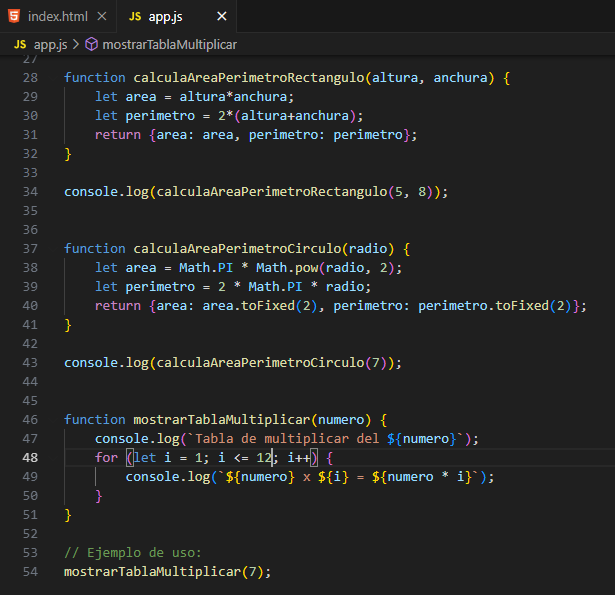Click line number 54 in the gutter
This screenshot has height=595, width=615.
[29, 571]
